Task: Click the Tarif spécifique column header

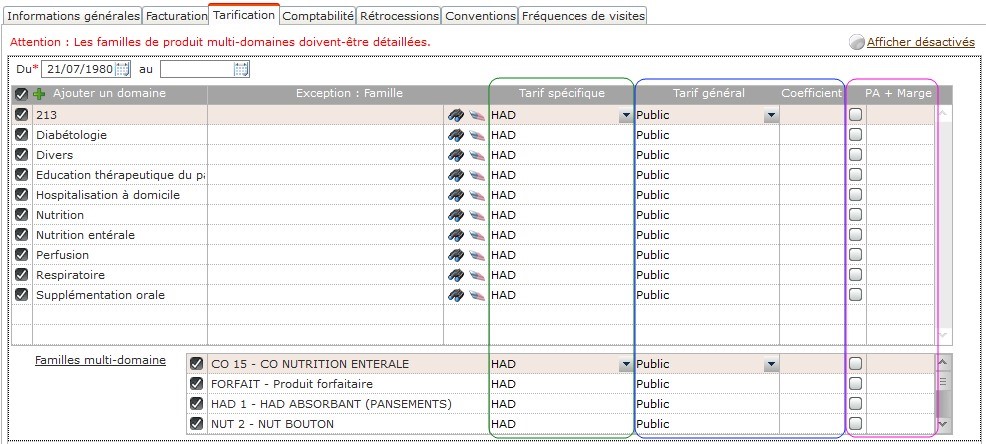Action: point(562,93)
